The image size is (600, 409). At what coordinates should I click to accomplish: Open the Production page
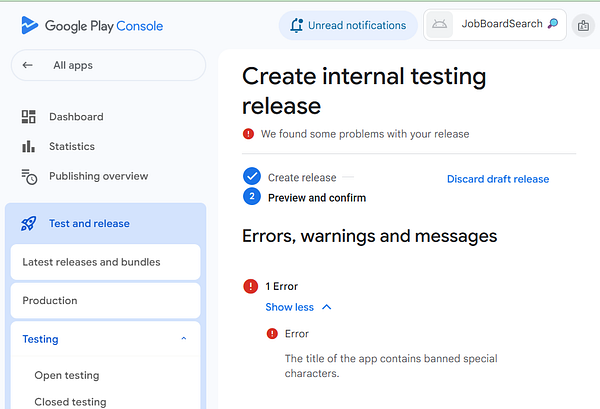105,300
